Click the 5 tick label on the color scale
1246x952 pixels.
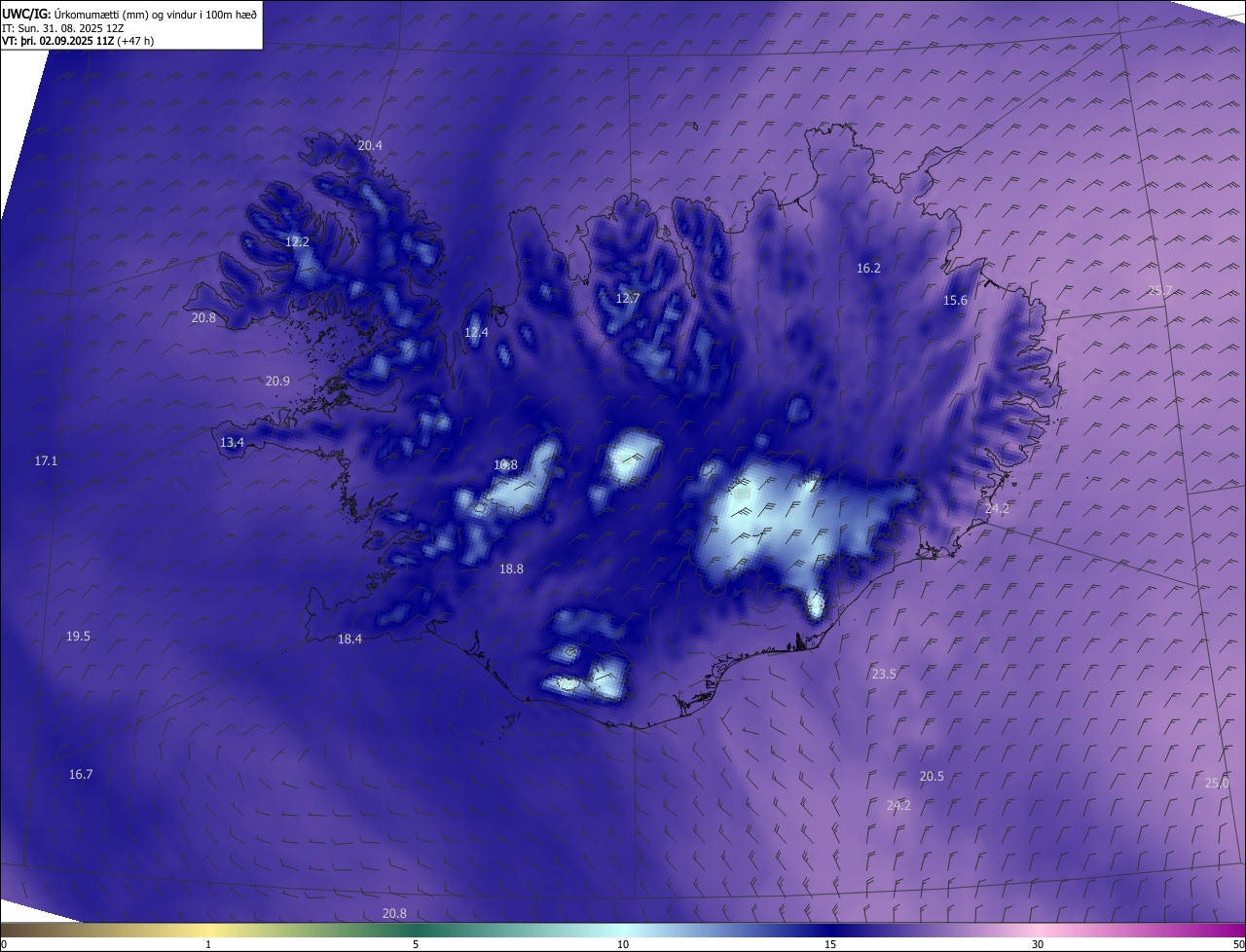416,944
